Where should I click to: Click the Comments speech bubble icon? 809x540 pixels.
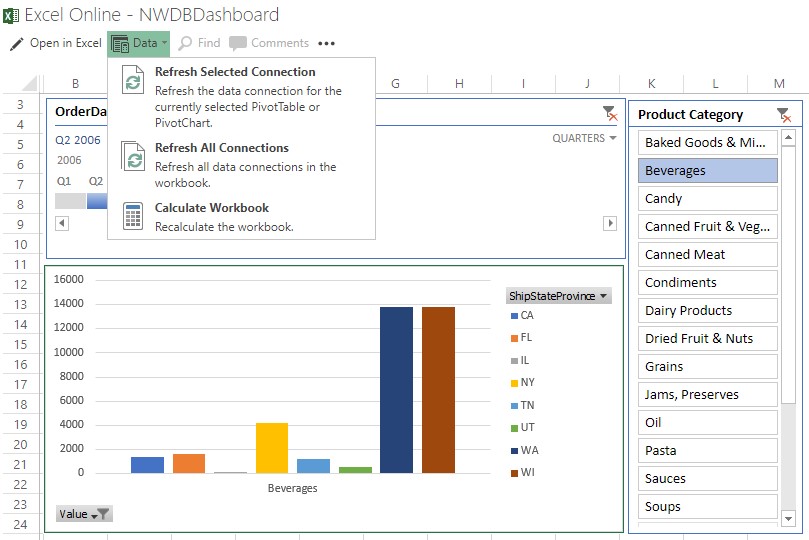point(237,43)
